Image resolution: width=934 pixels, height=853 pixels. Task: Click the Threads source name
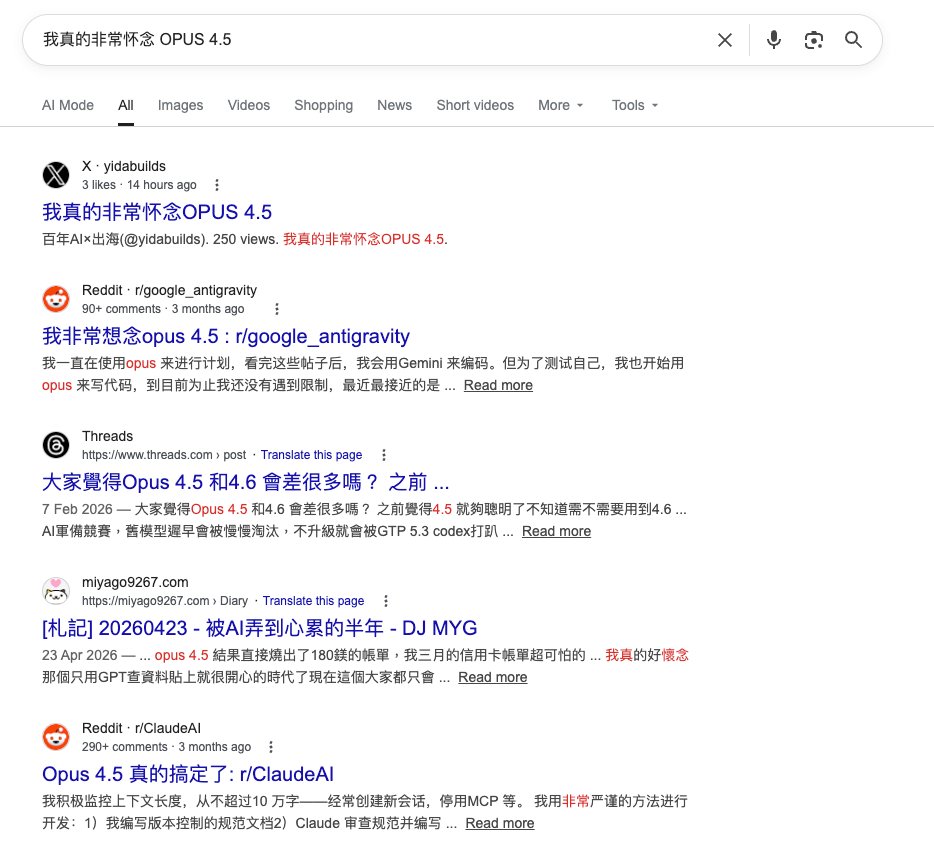108,436
